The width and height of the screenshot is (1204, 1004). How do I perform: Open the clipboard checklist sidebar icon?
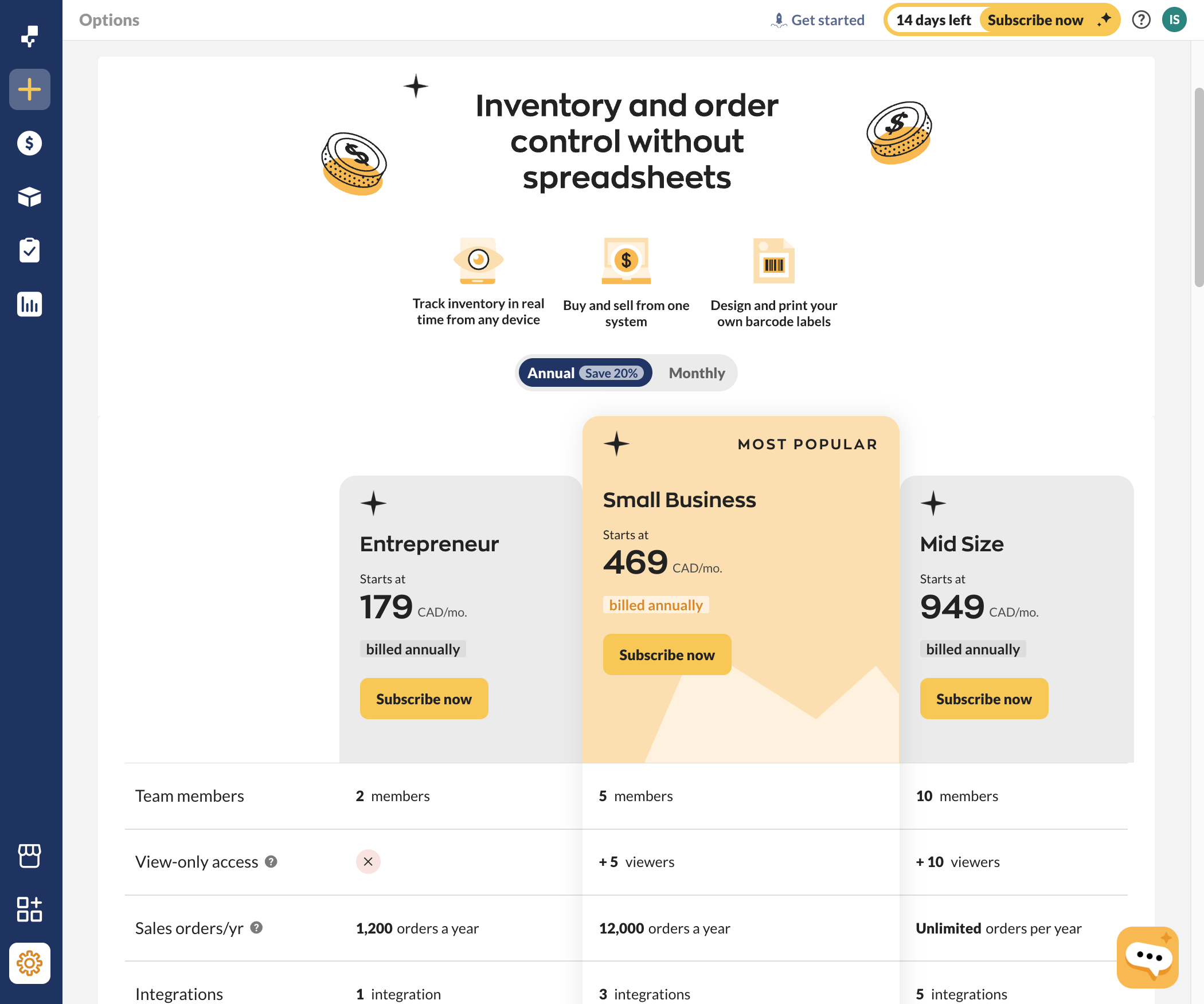pos(30,250)
